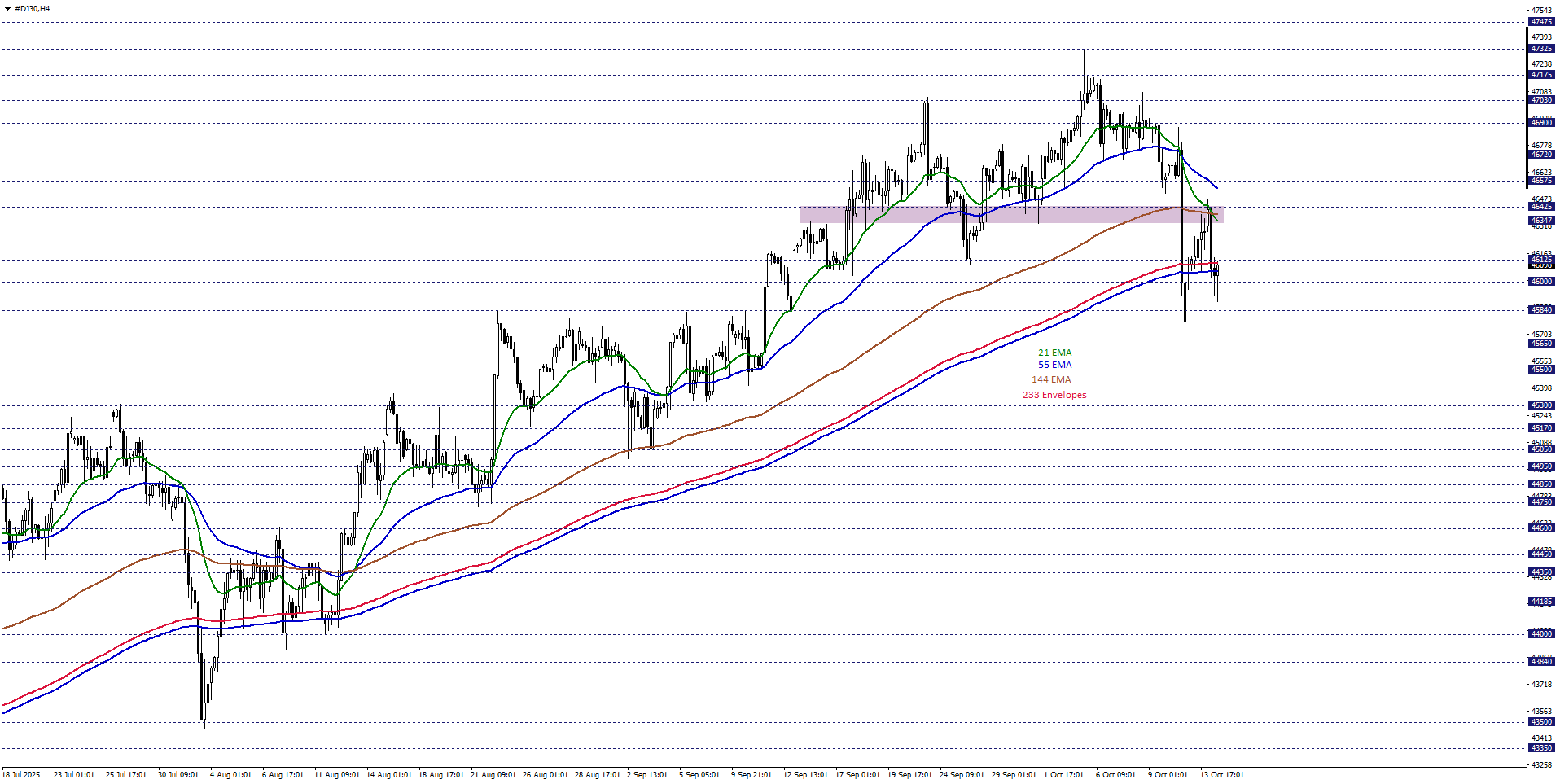The image size is (1560, 784).
Task: Click the 46900 price level tag
Action: point(1541,123)
